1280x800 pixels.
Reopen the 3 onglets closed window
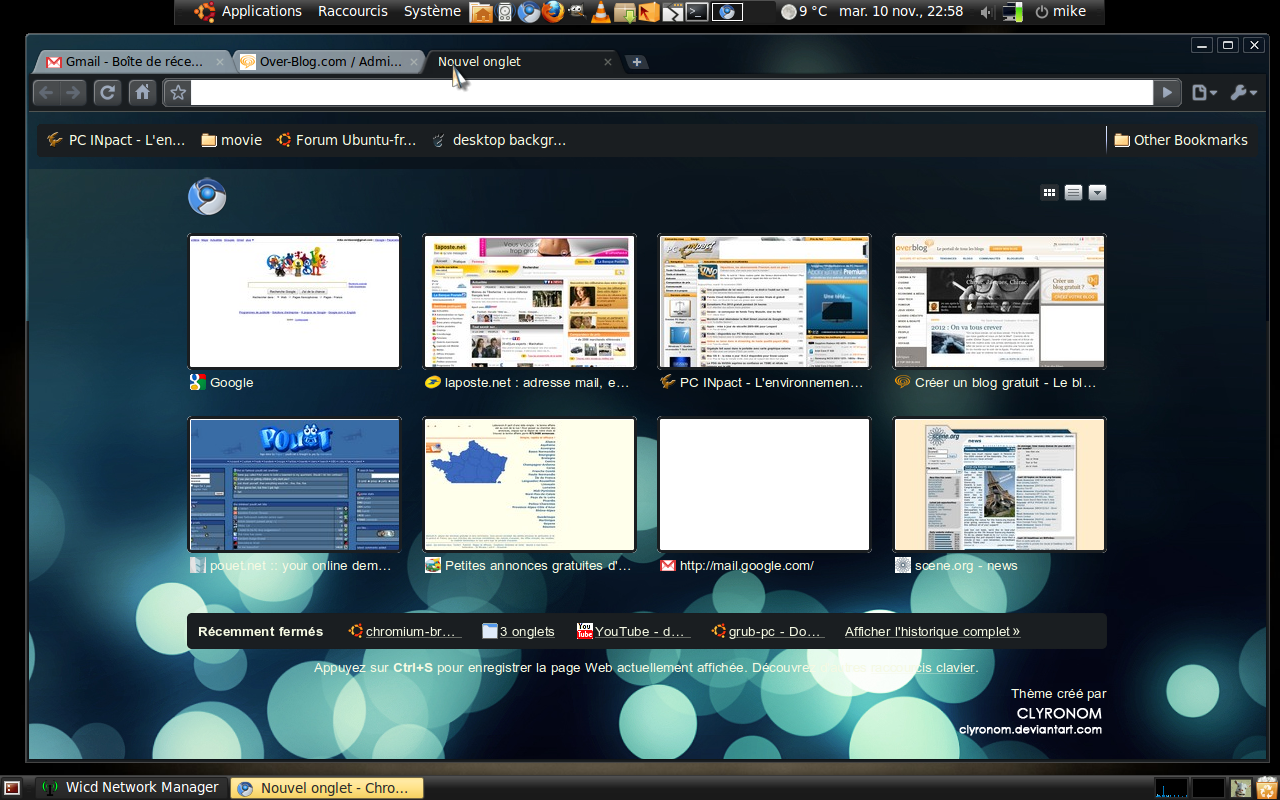[518, 631]
